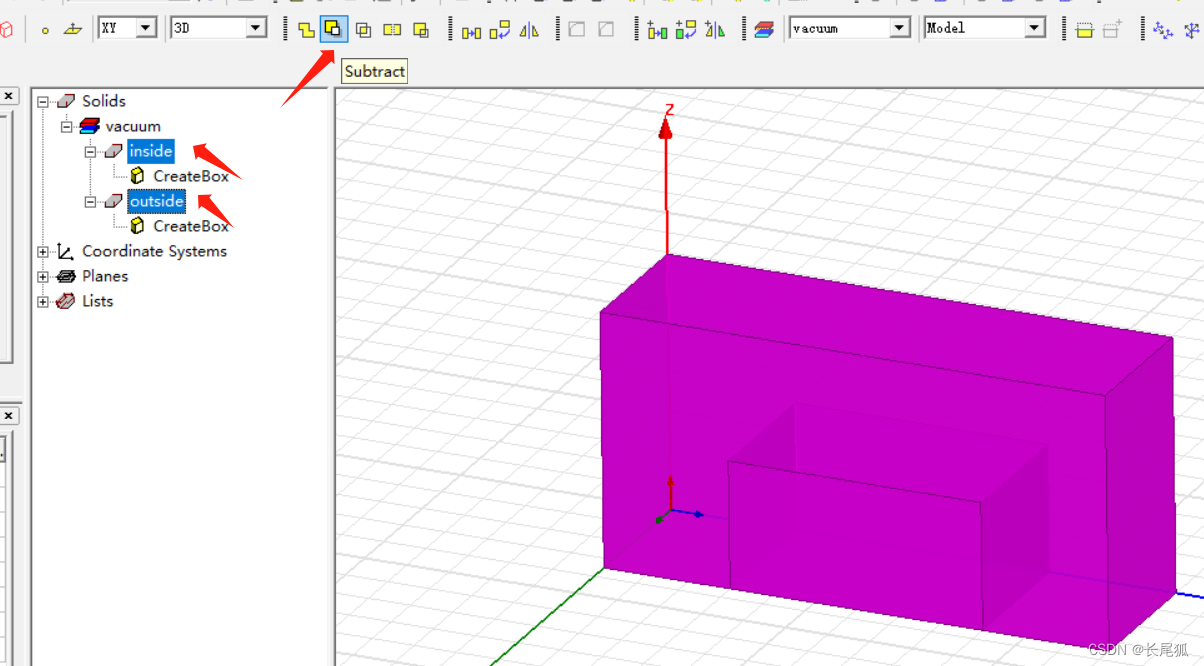Select the Unite boolean tool
This screenshot has height=666, width=1204.
point(306,29)
